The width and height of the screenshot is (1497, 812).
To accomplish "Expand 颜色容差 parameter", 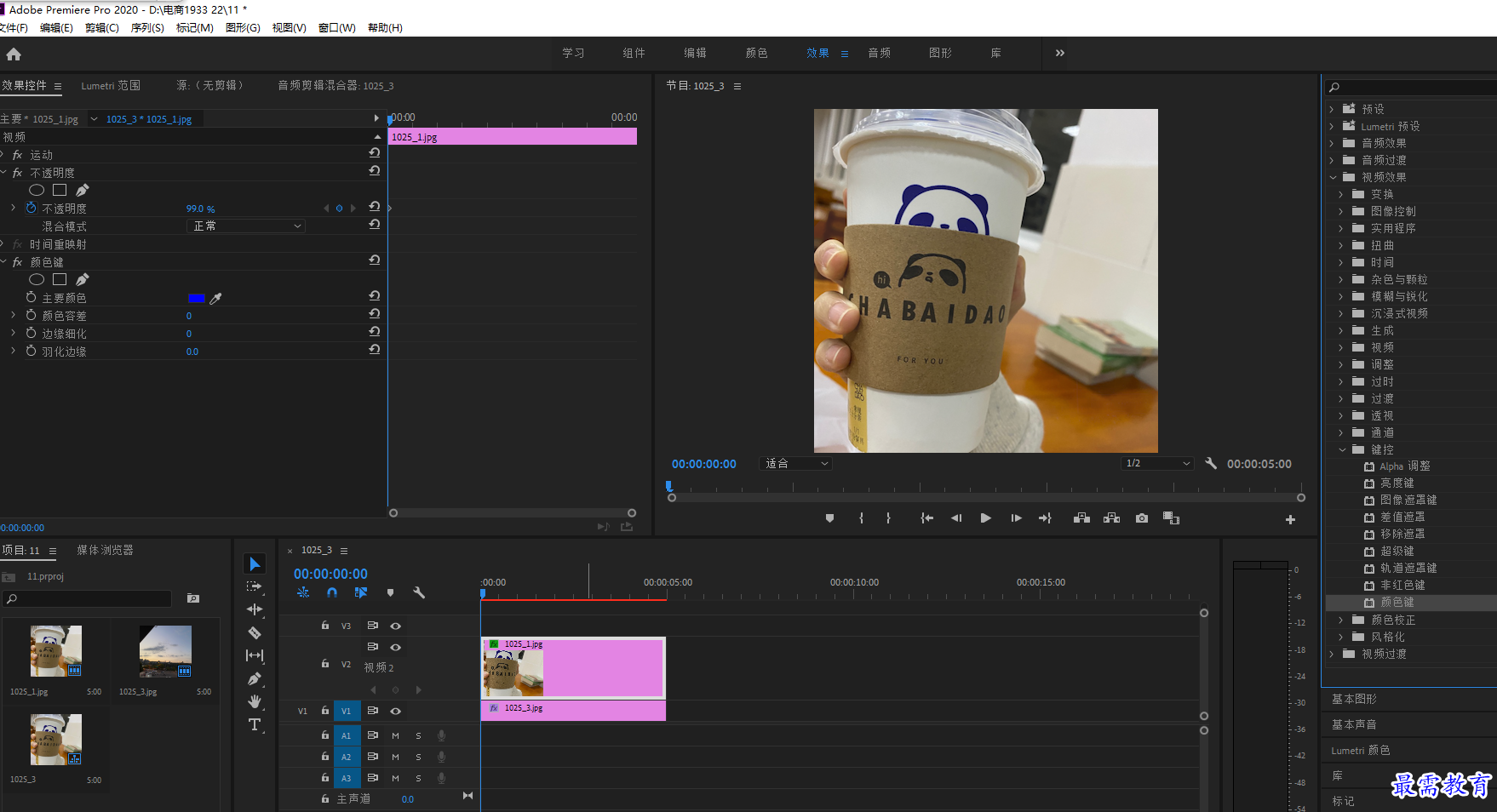I will click(13, 315).
